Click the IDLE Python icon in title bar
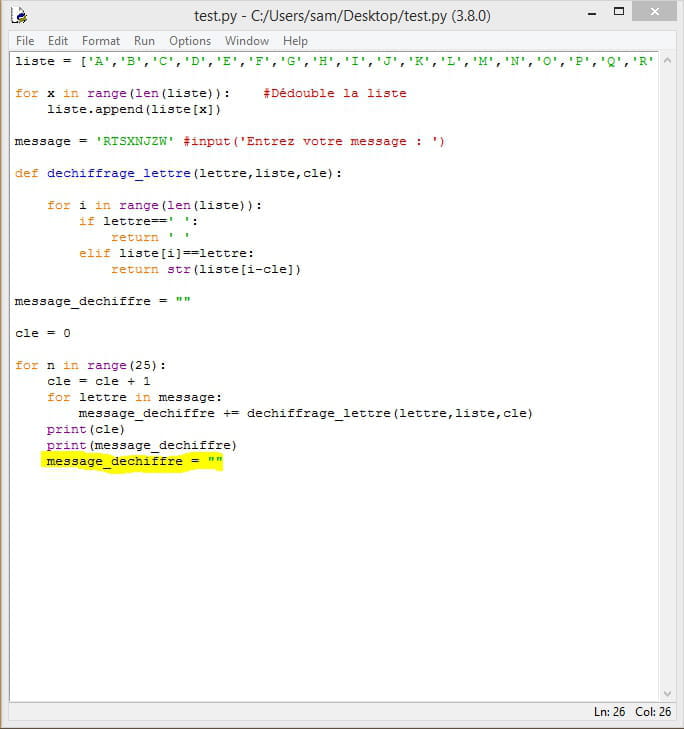The height and width of the screenshot is (729, 684). point(19,15)
